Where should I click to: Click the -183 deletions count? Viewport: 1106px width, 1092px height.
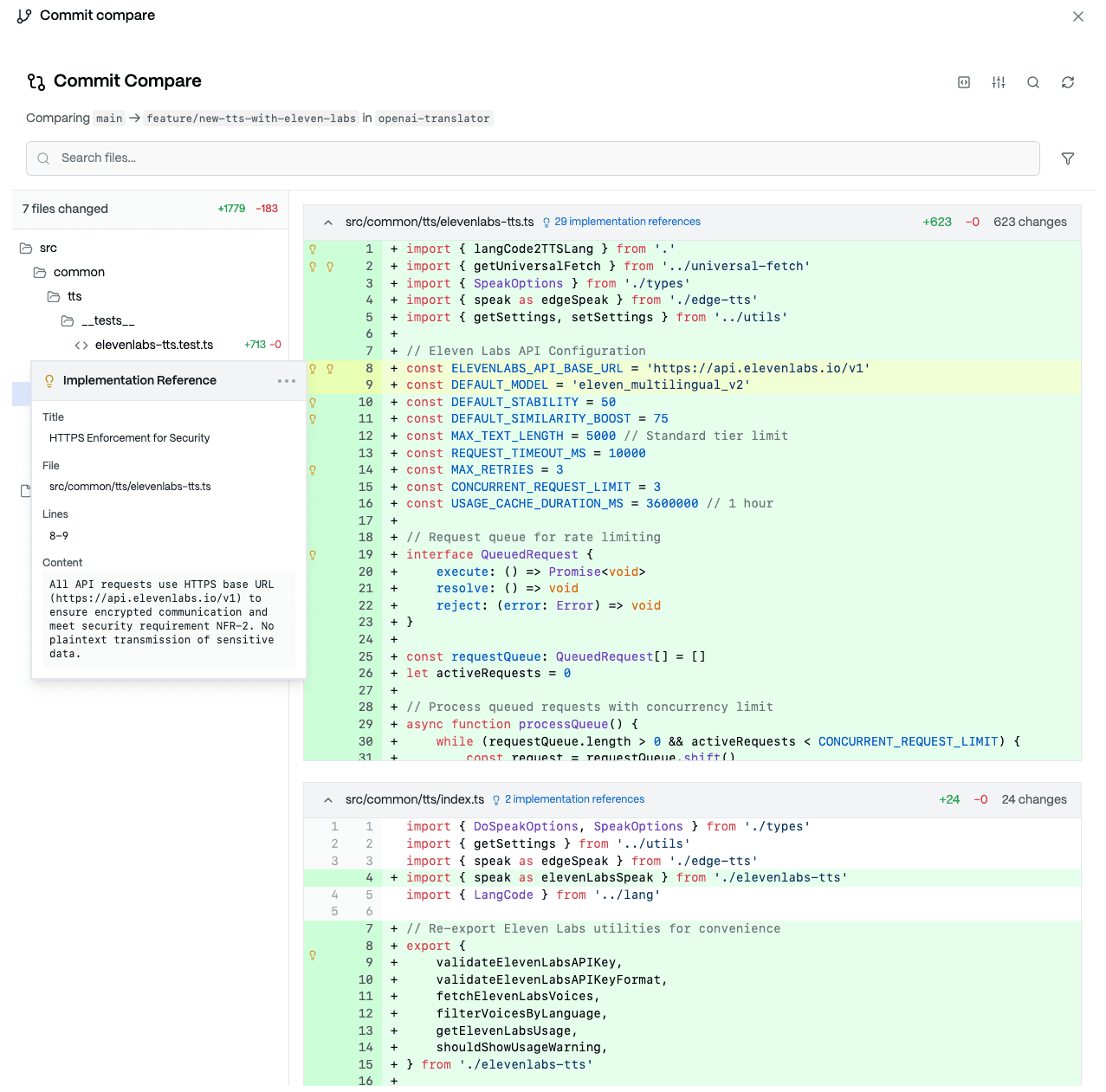pyautogui.click(x=267, y=210)
